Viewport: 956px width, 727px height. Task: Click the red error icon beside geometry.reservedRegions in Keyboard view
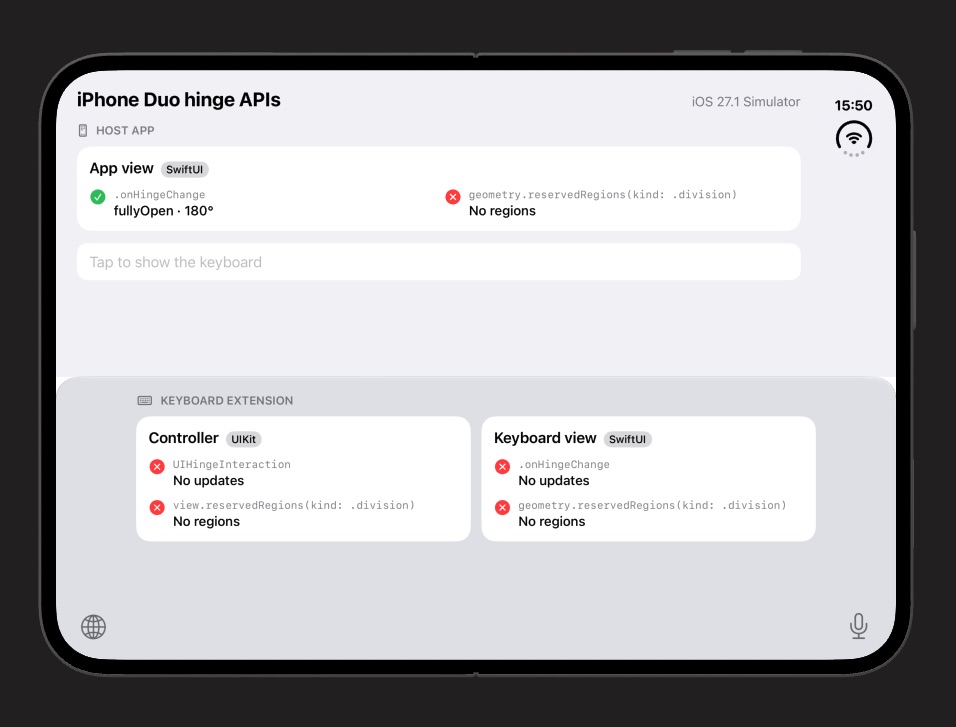tap(502, 507)
